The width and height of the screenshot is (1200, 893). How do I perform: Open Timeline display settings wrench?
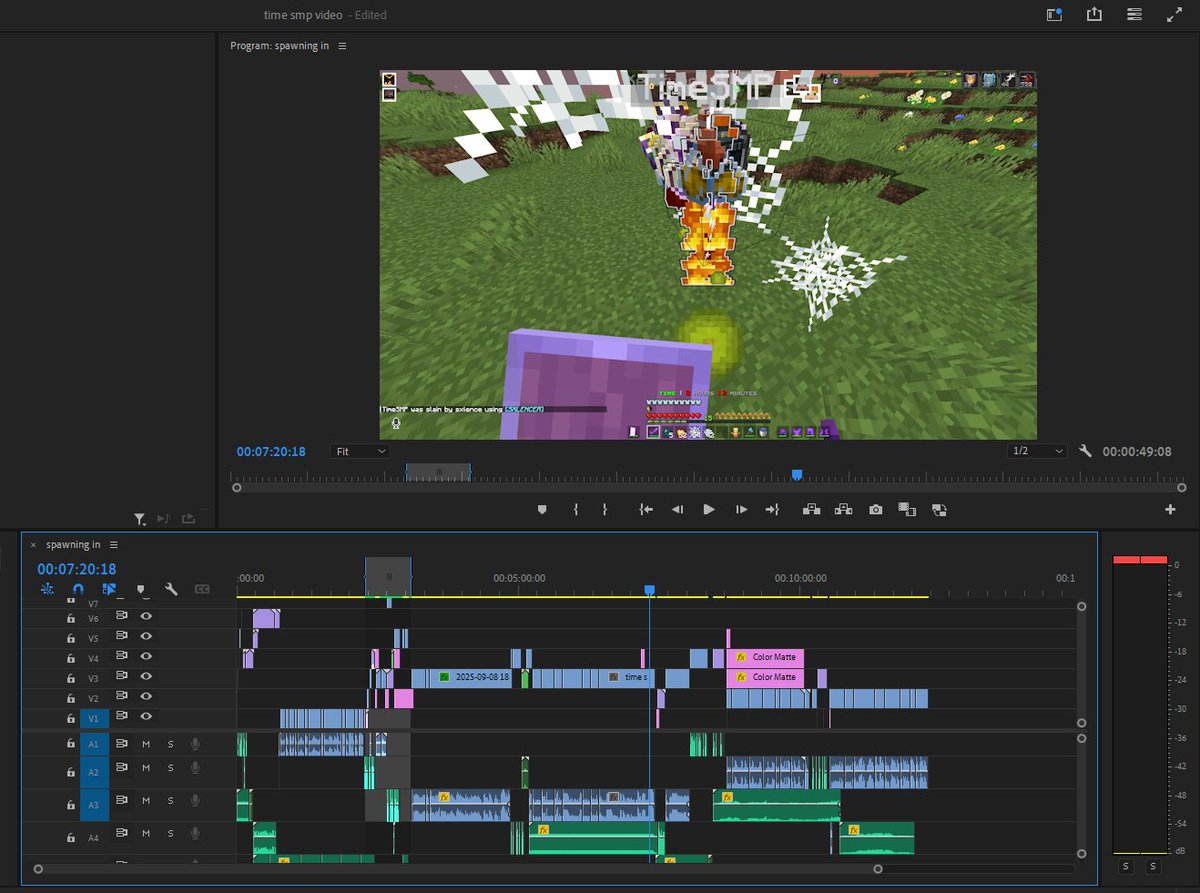[x=171, y=589]
